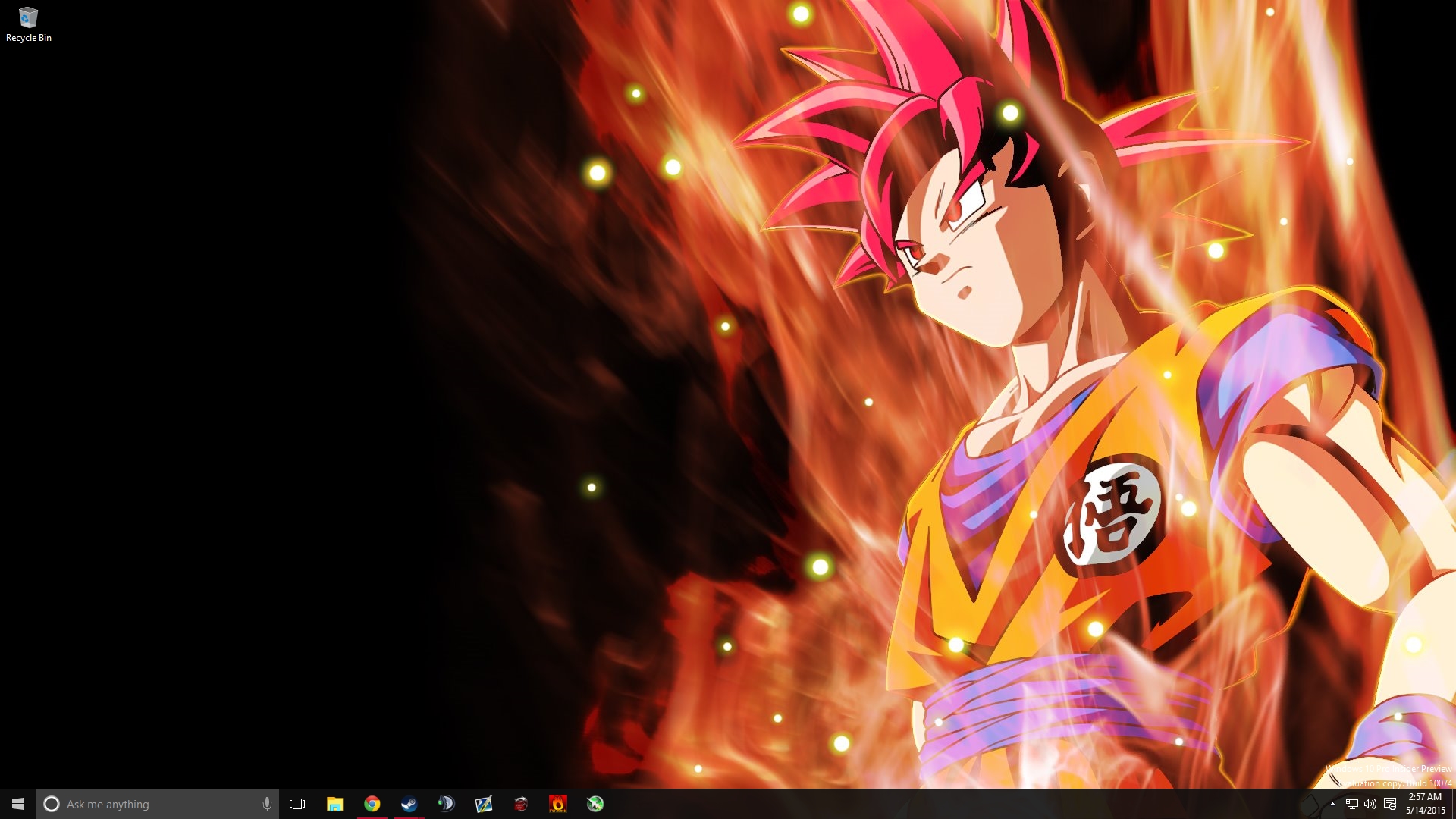Activate the Cortana microphone
Viewport: 1456px width, 819px height.
click(267, 804)
